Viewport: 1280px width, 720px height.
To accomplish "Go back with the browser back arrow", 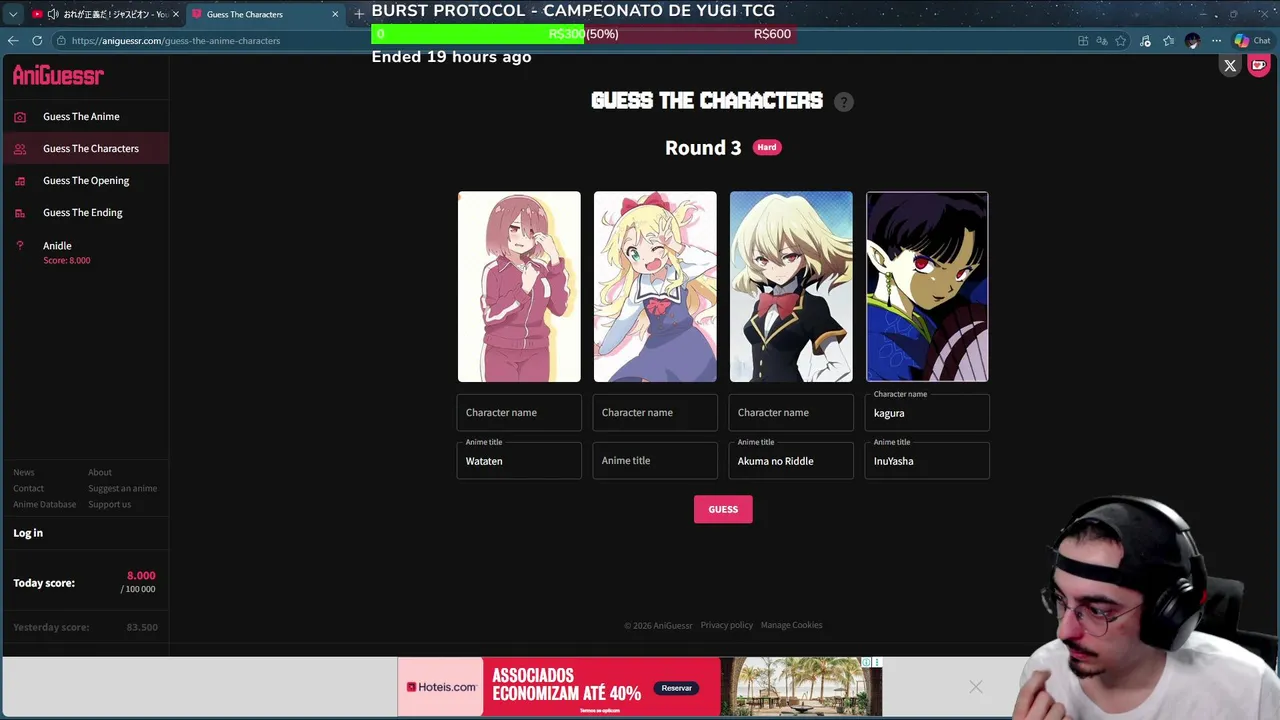I will pos(13,41).
